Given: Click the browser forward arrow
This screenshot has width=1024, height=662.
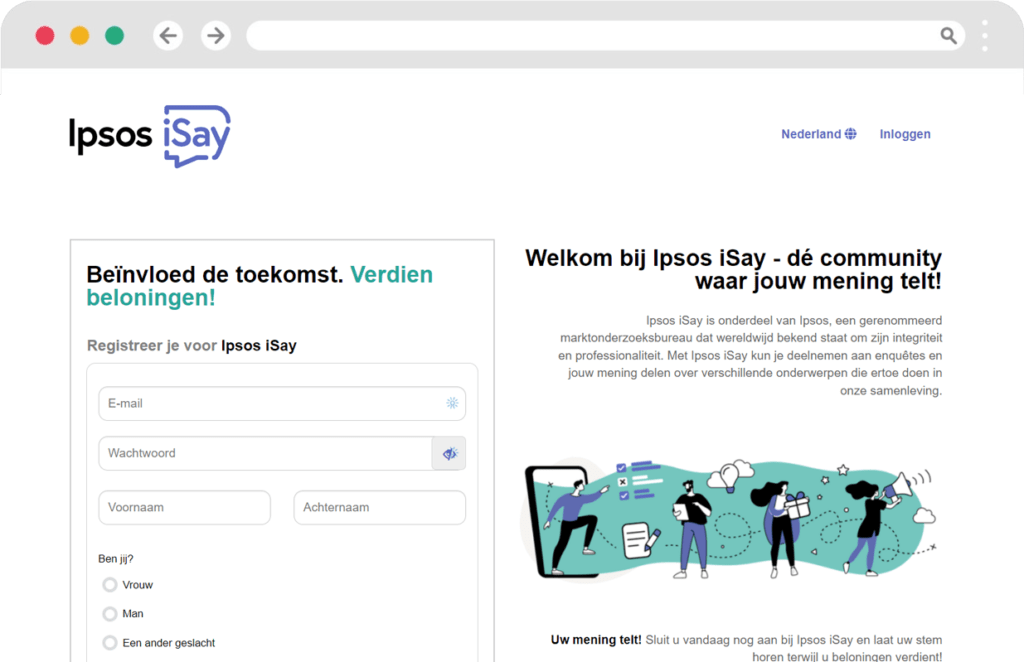Looking at the screenshot, I should (x=216, y=35).
